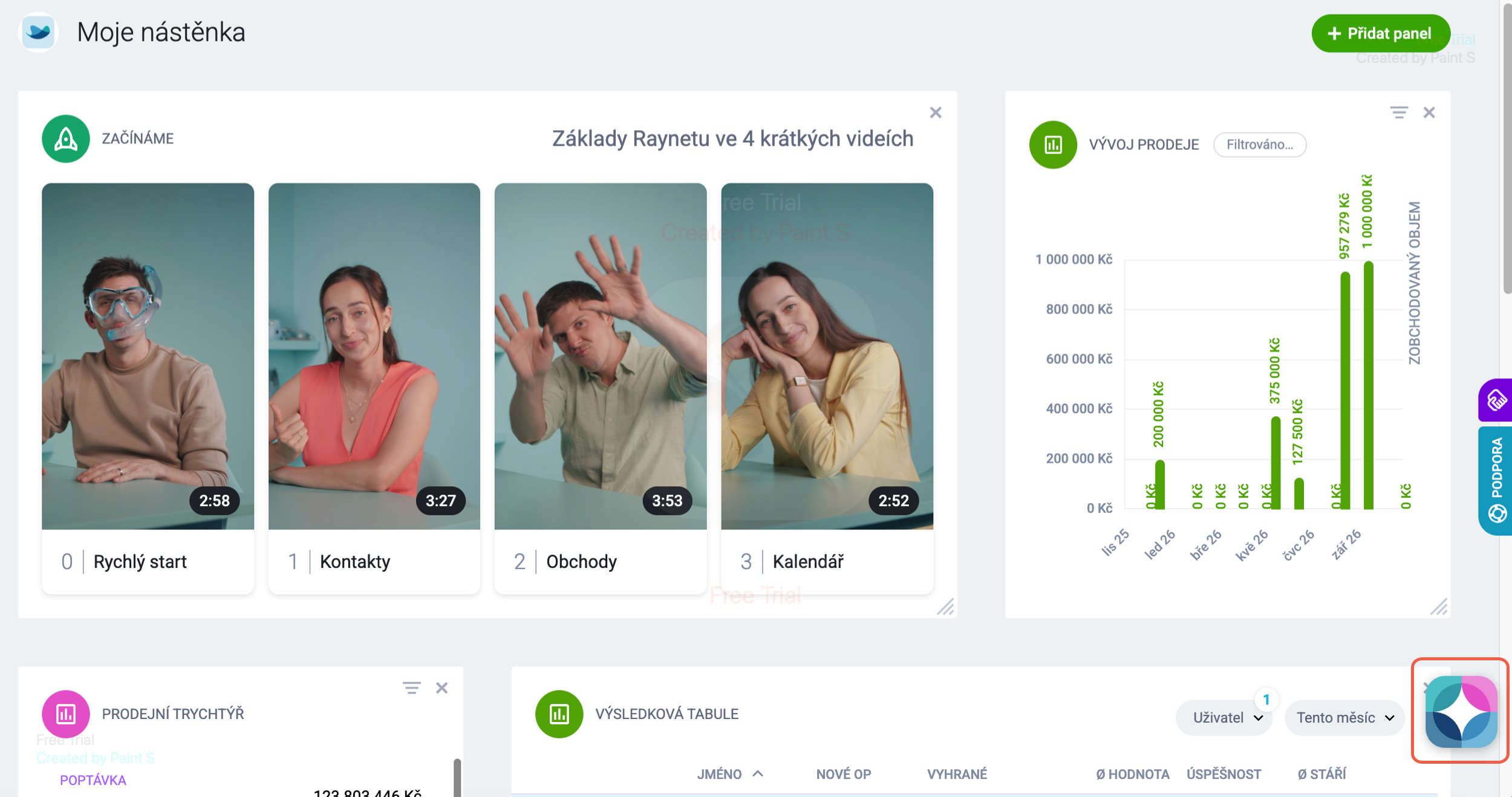Click the Výsledková tabule green chart icon
This screenshot has width=1512, height=797.
[x=559, y=714]
